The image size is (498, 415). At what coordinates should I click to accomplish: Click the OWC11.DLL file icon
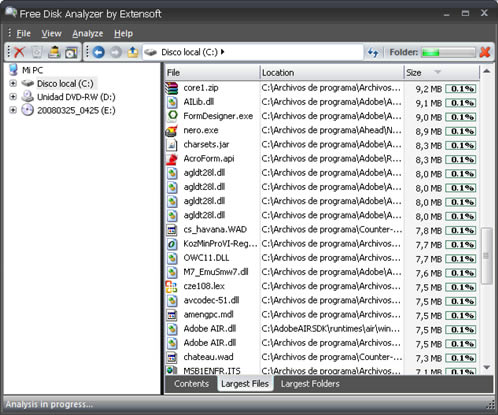[x=172, y=258]
